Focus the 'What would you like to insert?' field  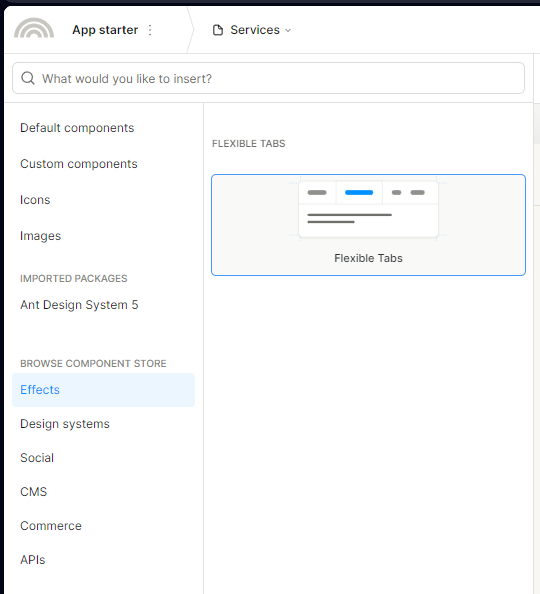pos(268,78)
